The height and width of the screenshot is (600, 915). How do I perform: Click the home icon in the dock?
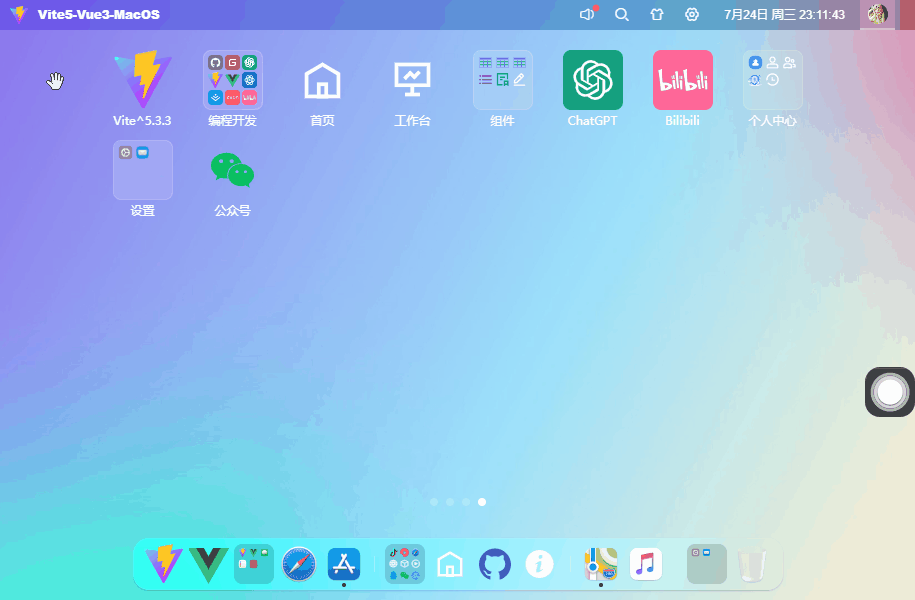pos(450,564)
